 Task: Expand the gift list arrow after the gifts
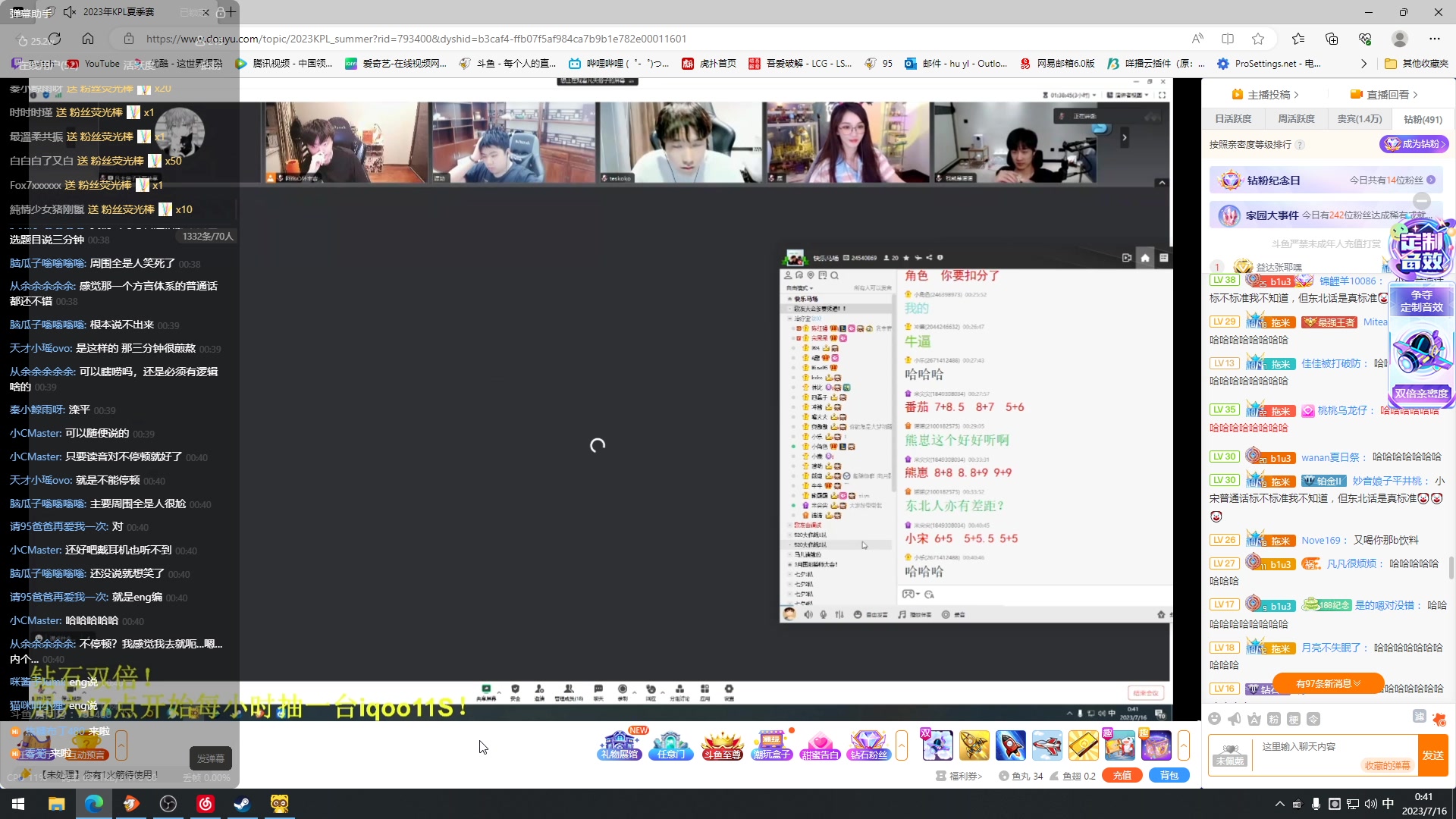[1183, 745]
